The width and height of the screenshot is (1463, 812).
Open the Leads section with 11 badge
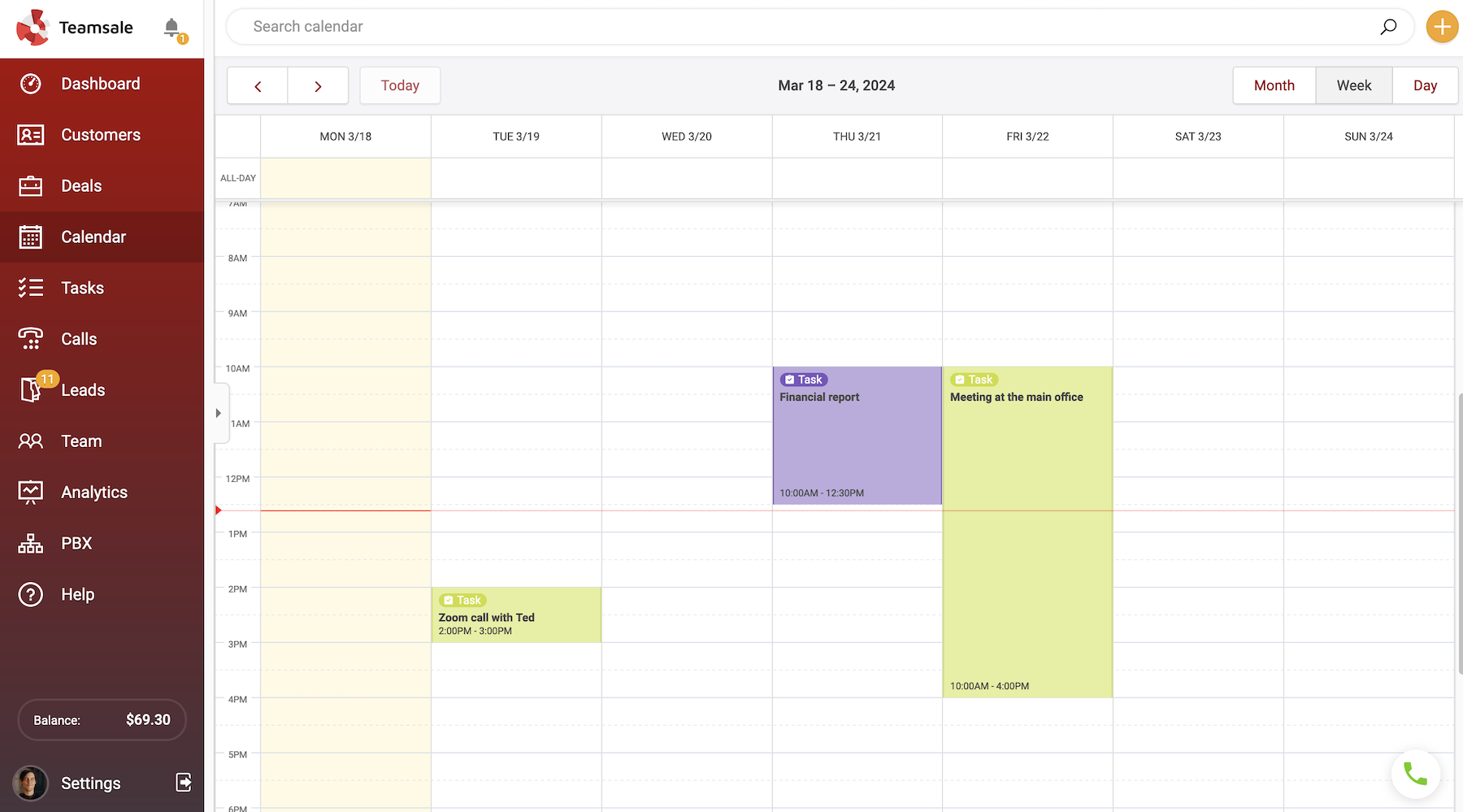[83, 390]
